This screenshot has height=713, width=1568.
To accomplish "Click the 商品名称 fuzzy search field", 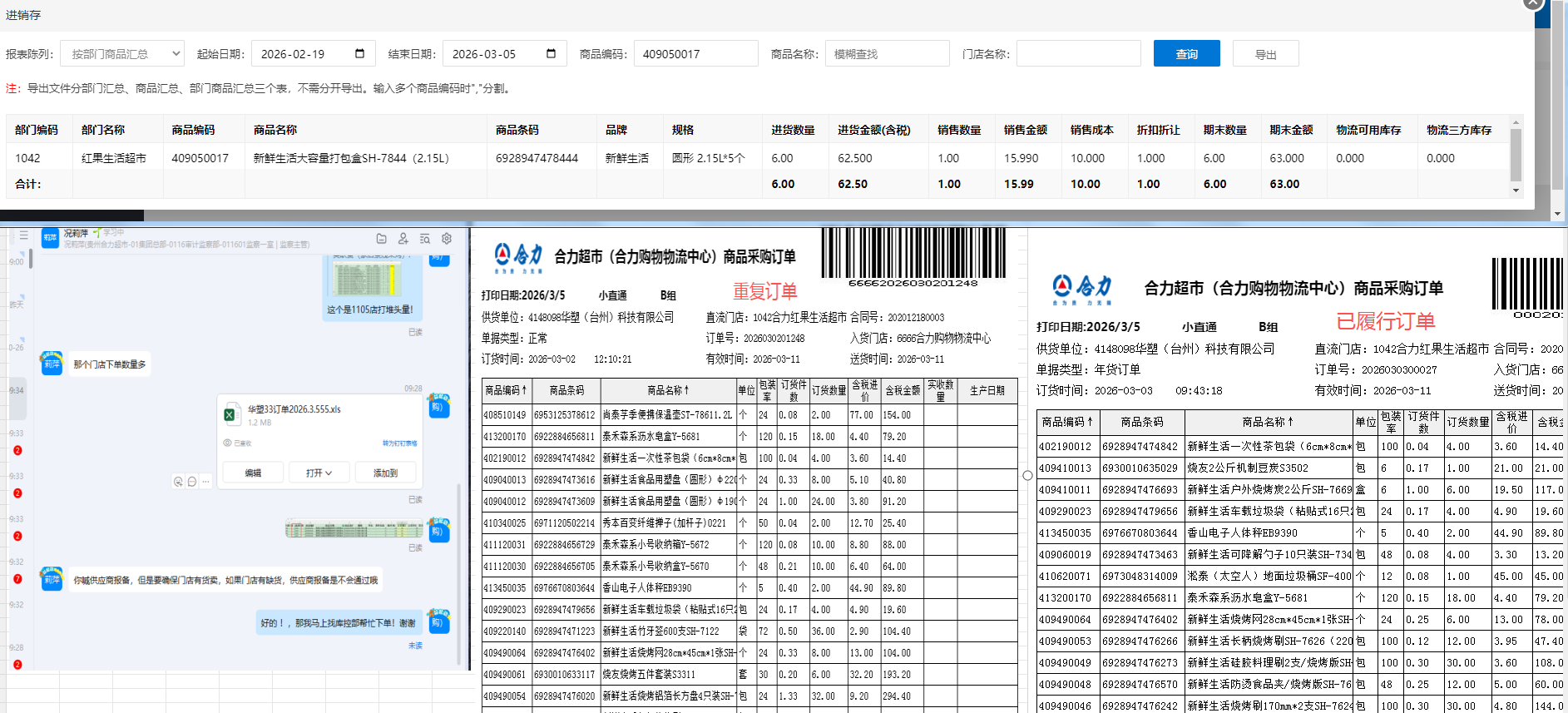I will point(887,54).
